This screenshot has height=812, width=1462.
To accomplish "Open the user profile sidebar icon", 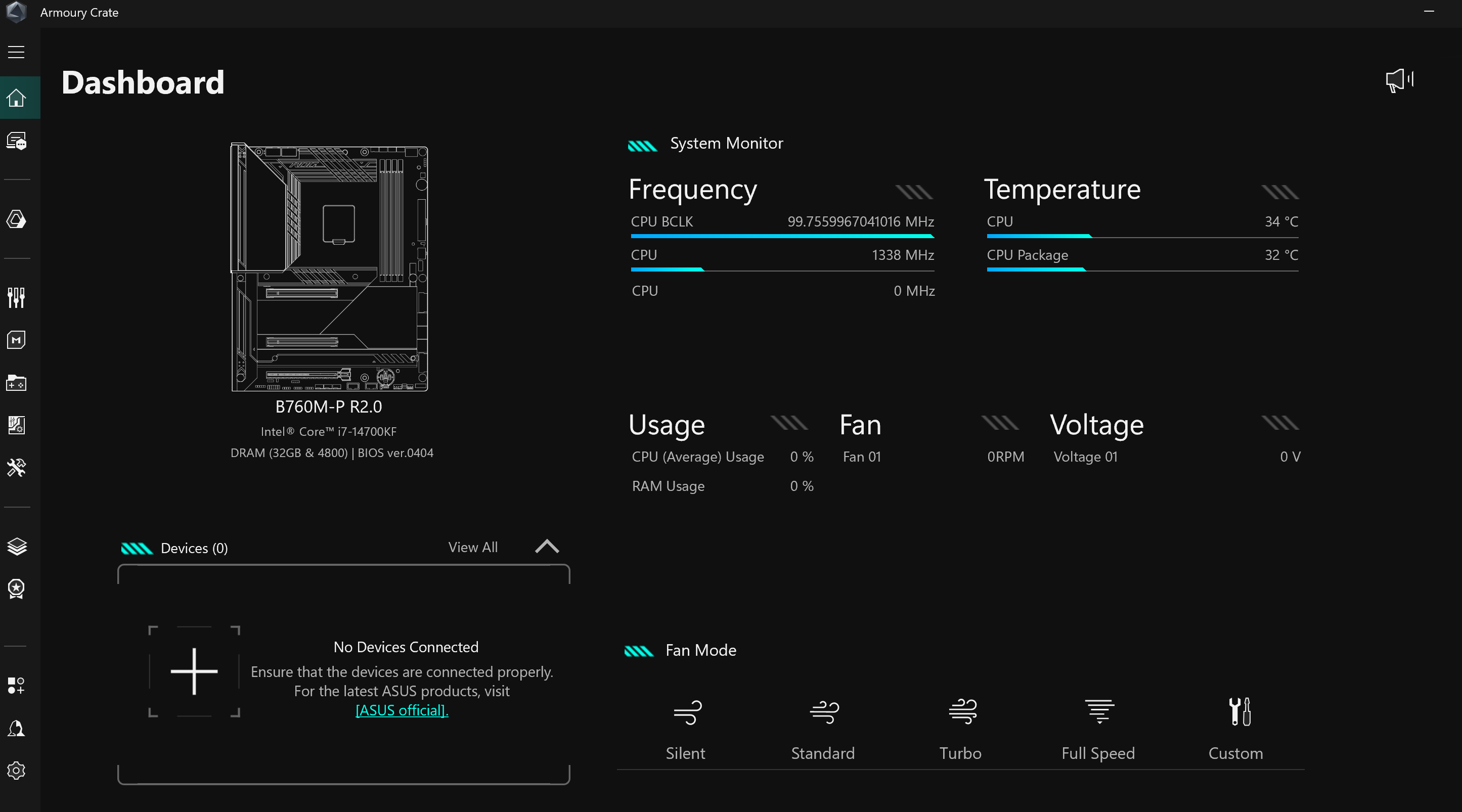I will (16, 729).
